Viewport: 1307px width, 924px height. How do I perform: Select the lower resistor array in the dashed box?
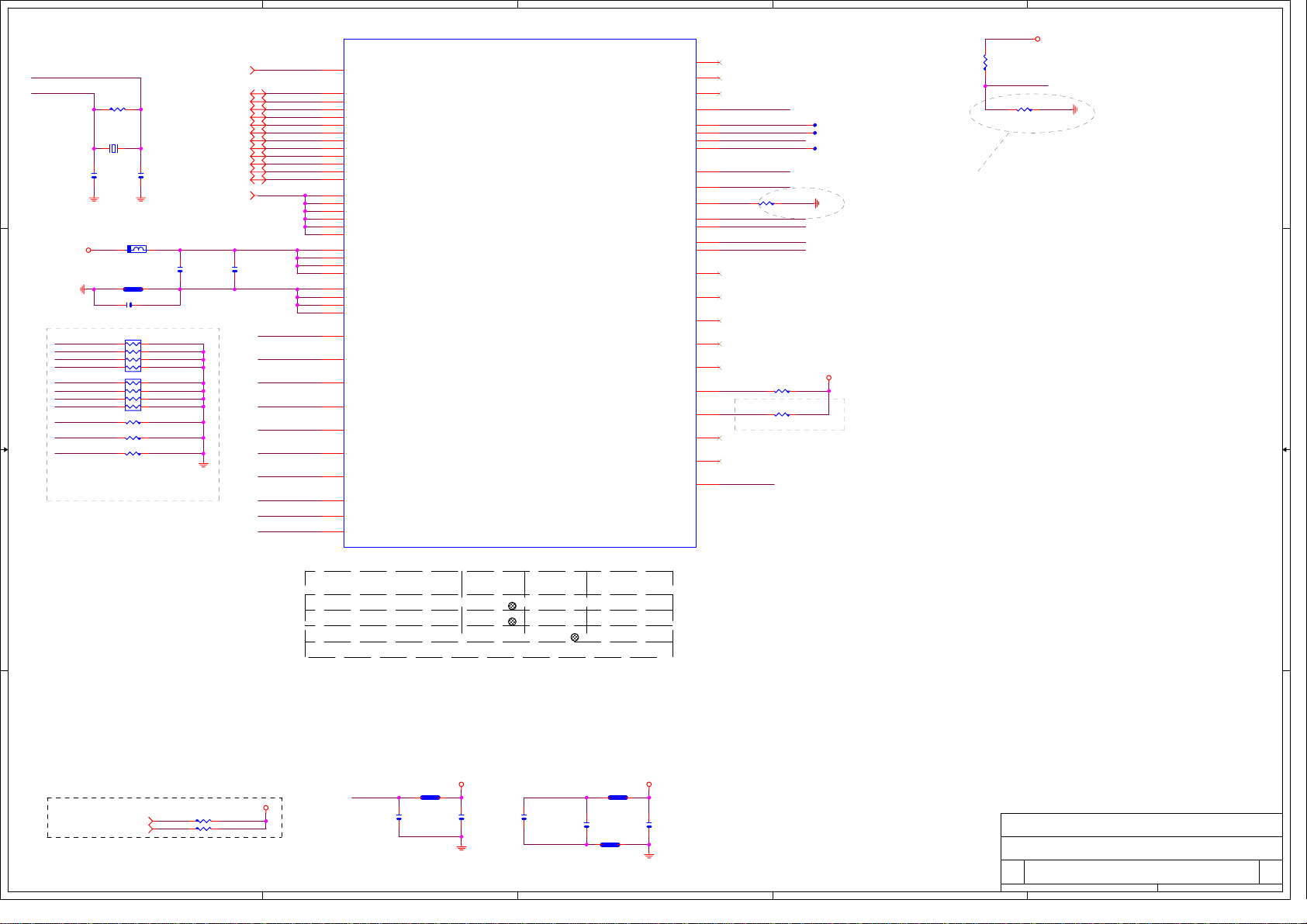133,395
